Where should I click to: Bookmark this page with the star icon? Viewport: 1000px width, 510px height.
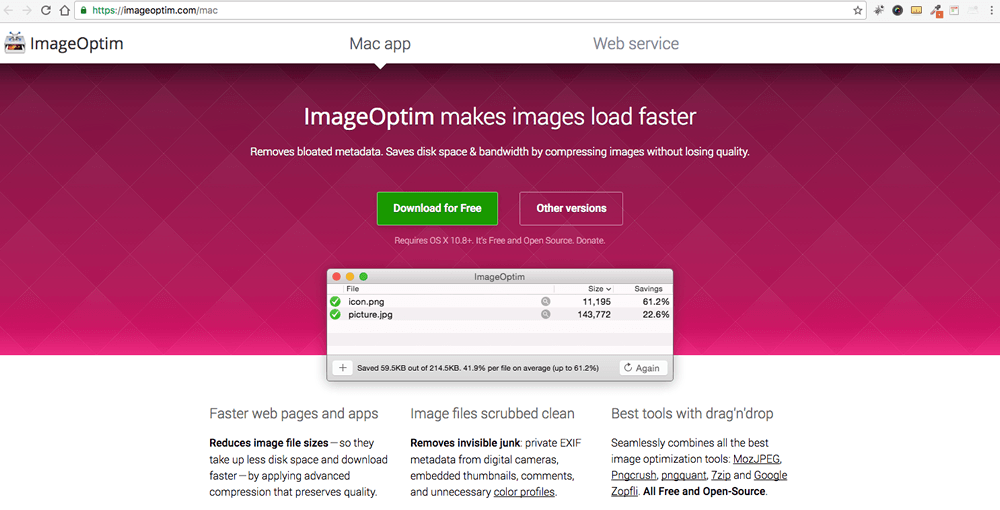pos(858,10)
